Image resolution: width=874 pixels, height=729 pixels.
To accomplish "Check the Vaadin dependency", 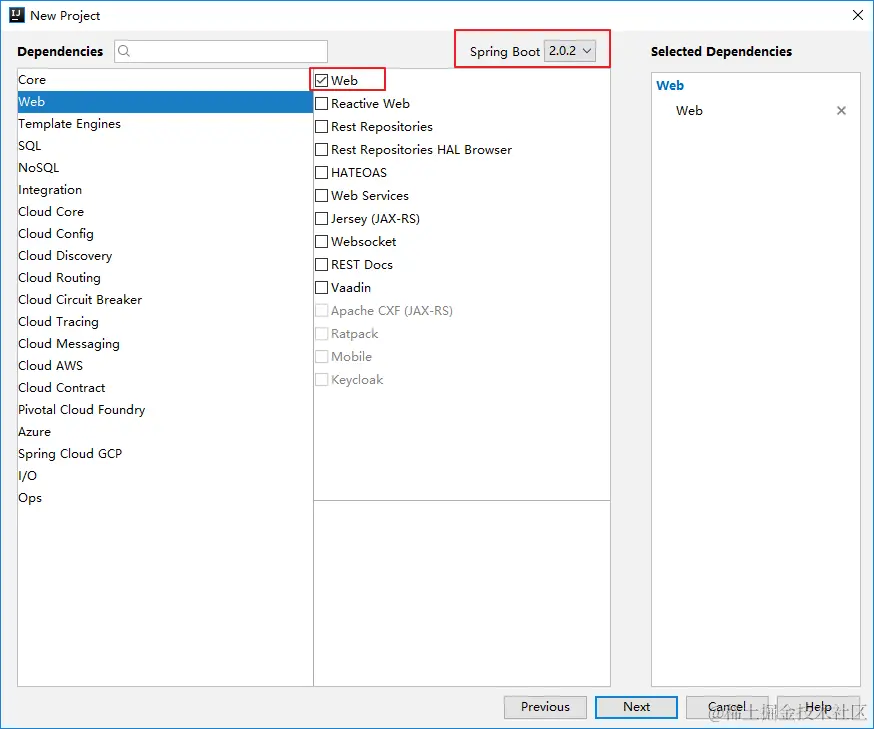I will [x=322, y=288].
